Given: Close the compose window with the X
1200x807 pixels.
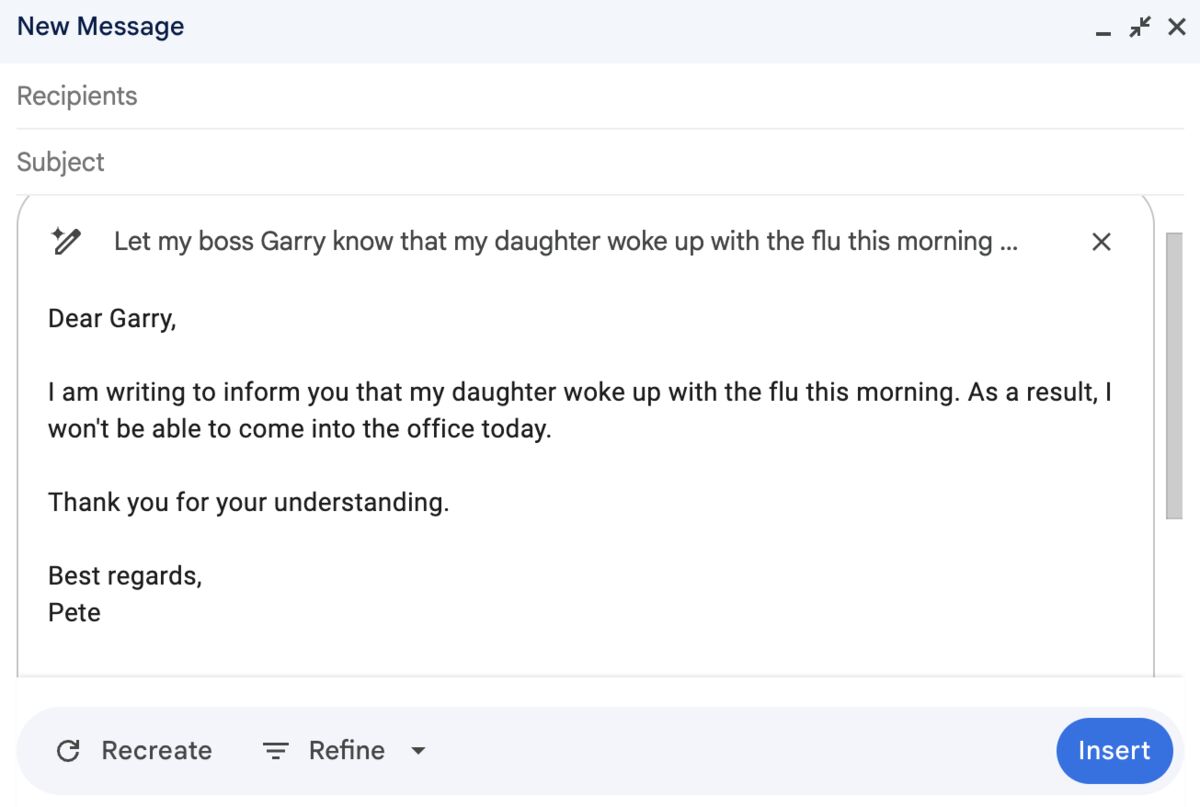Looking at the screenshot, I should (1176, 27).
